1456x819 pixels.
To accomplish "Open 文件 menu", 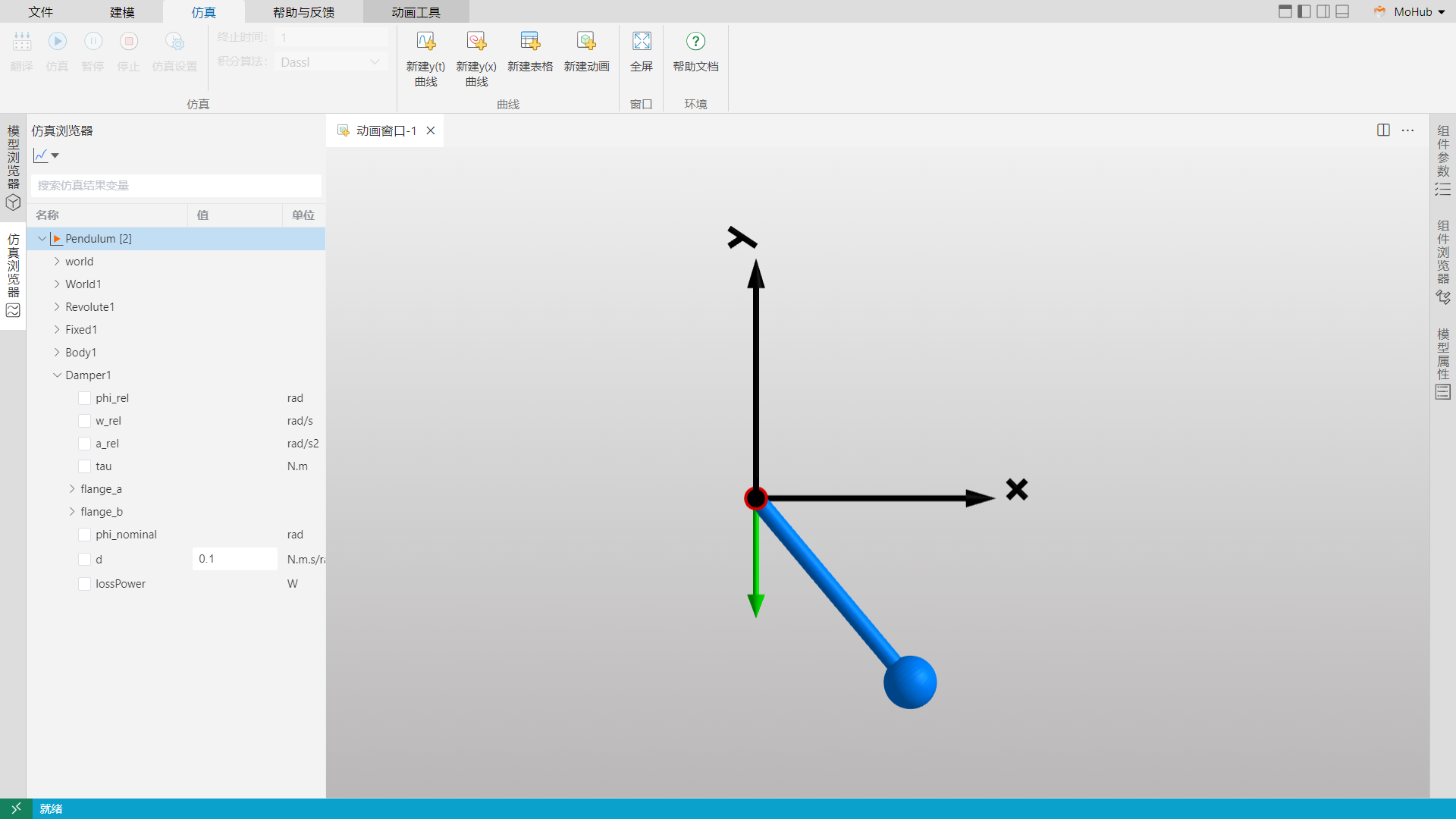I will point(41,12).
